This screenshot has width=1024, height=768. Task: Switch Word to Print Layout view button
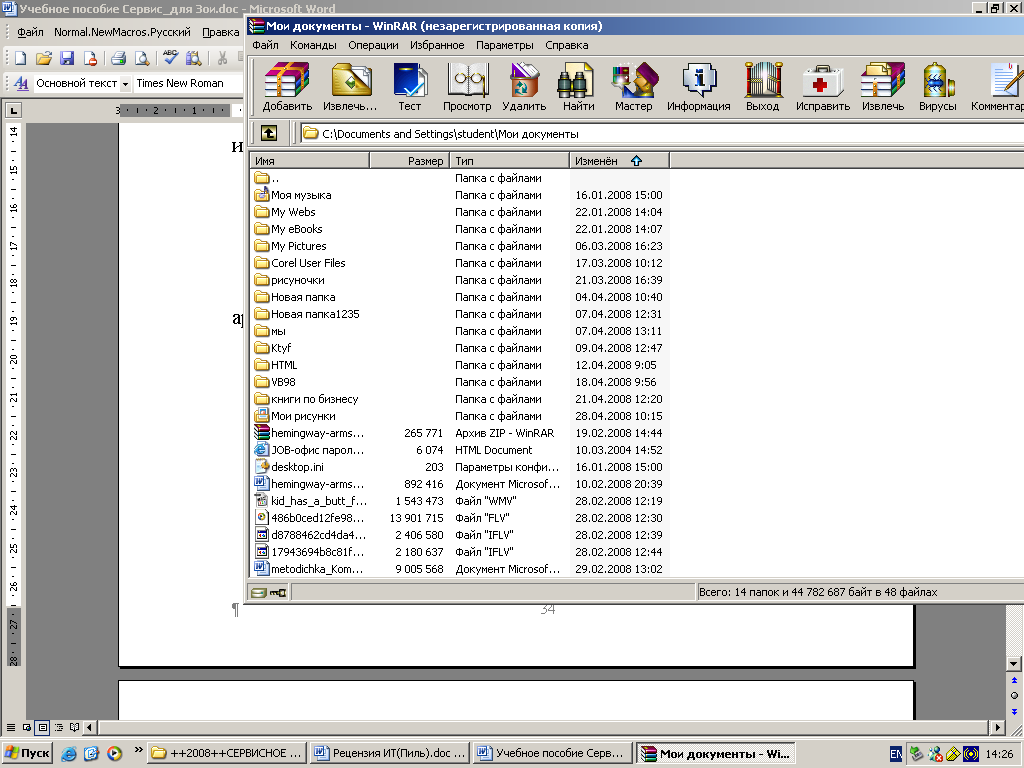[x=42, y=727]
